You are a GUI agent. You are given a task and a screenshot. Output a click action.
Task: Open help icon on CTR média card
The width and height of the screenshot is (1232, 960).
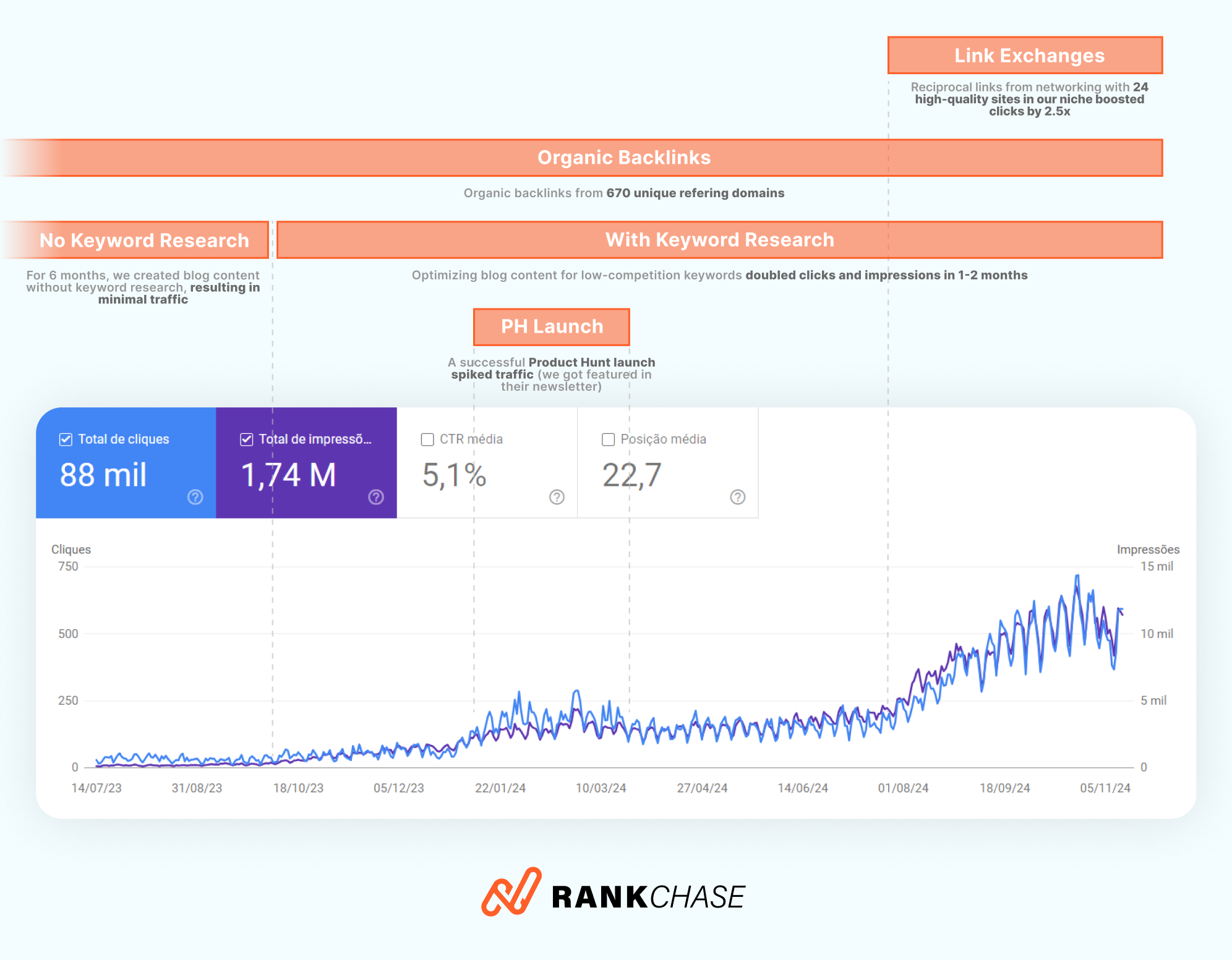[x=557, y=497]
